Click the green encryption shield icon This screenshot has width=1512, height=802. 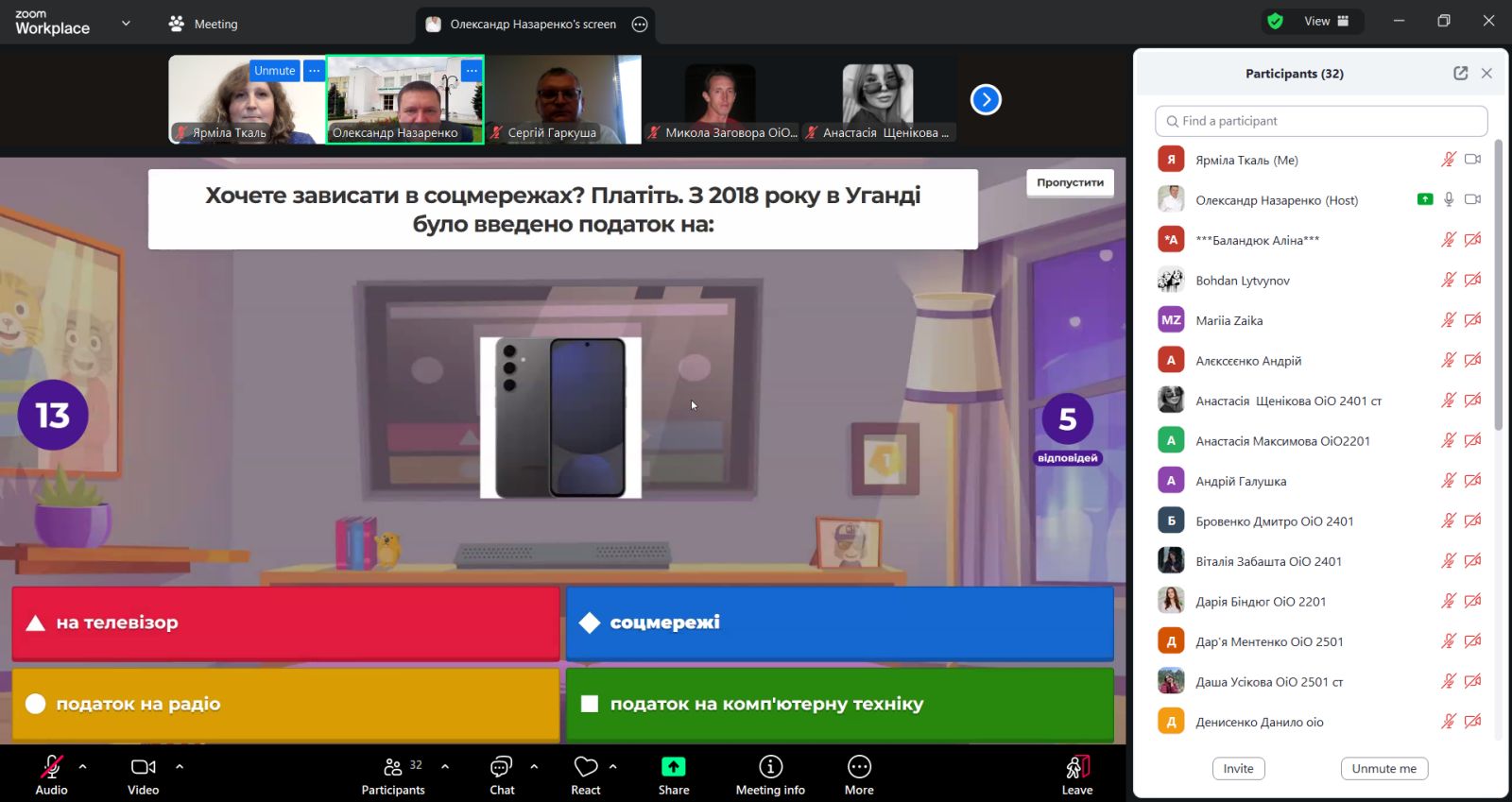1275,22
